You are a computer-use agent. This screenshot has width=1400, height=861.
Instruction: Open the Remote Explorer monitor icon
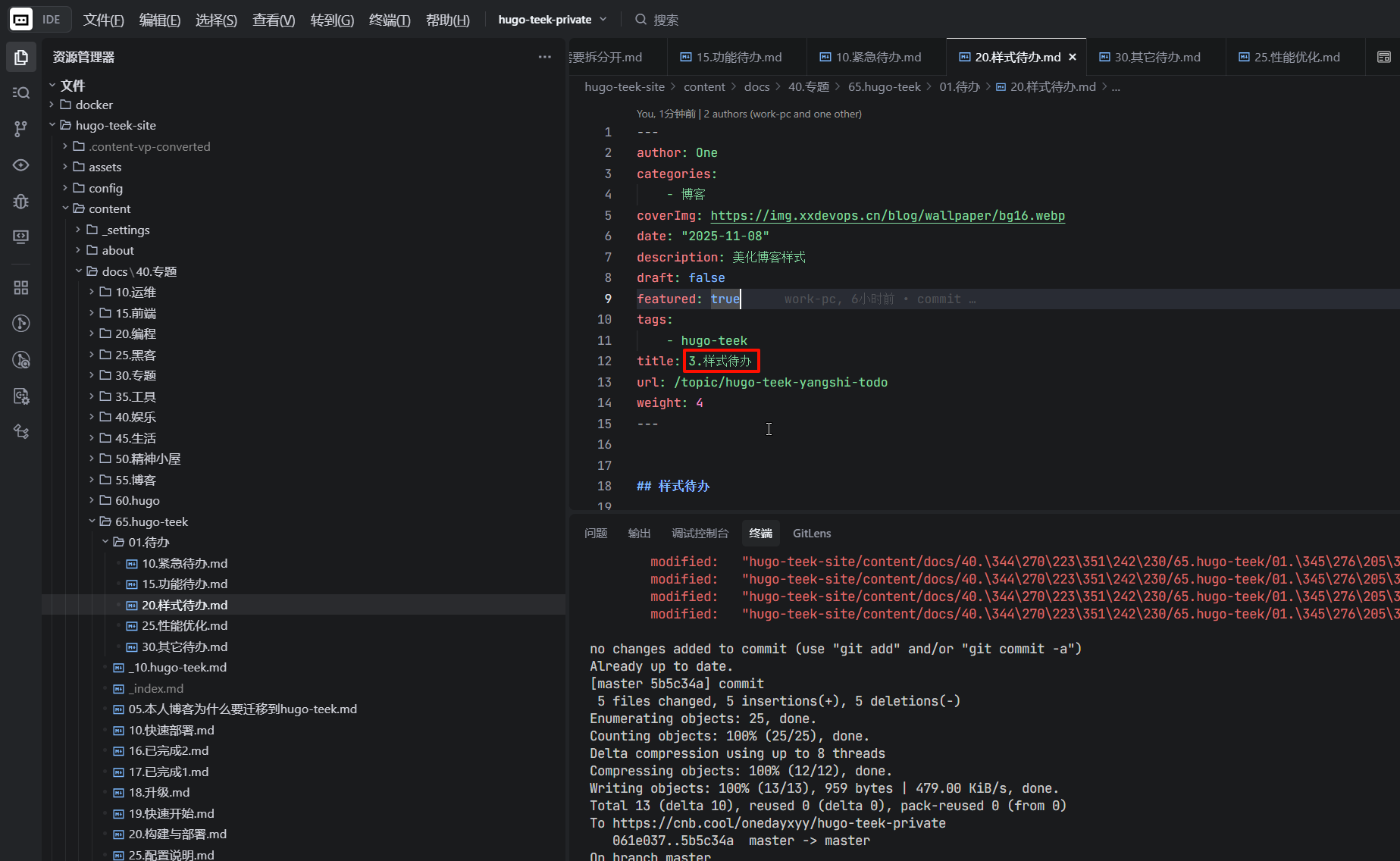pos(21,237)
